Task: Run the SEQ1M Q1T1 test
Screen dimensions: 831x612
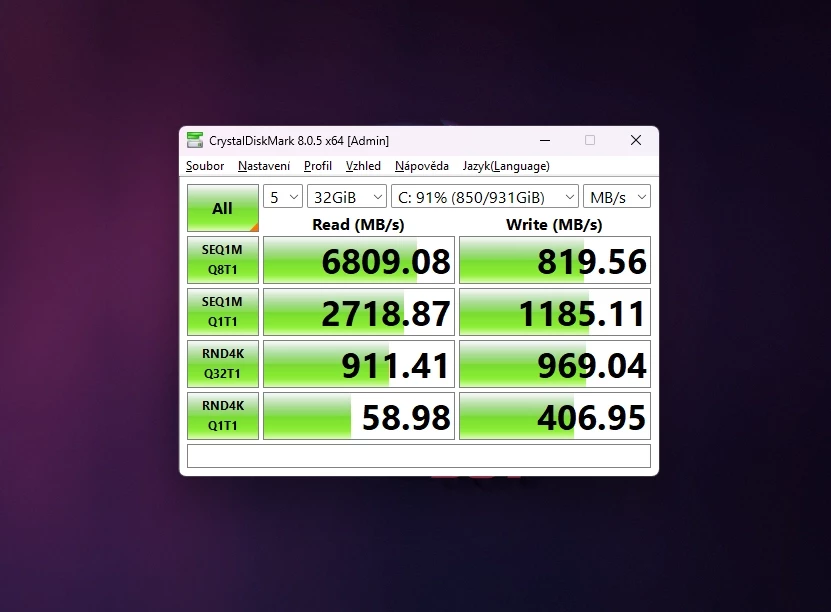Action: click(223, 312)
